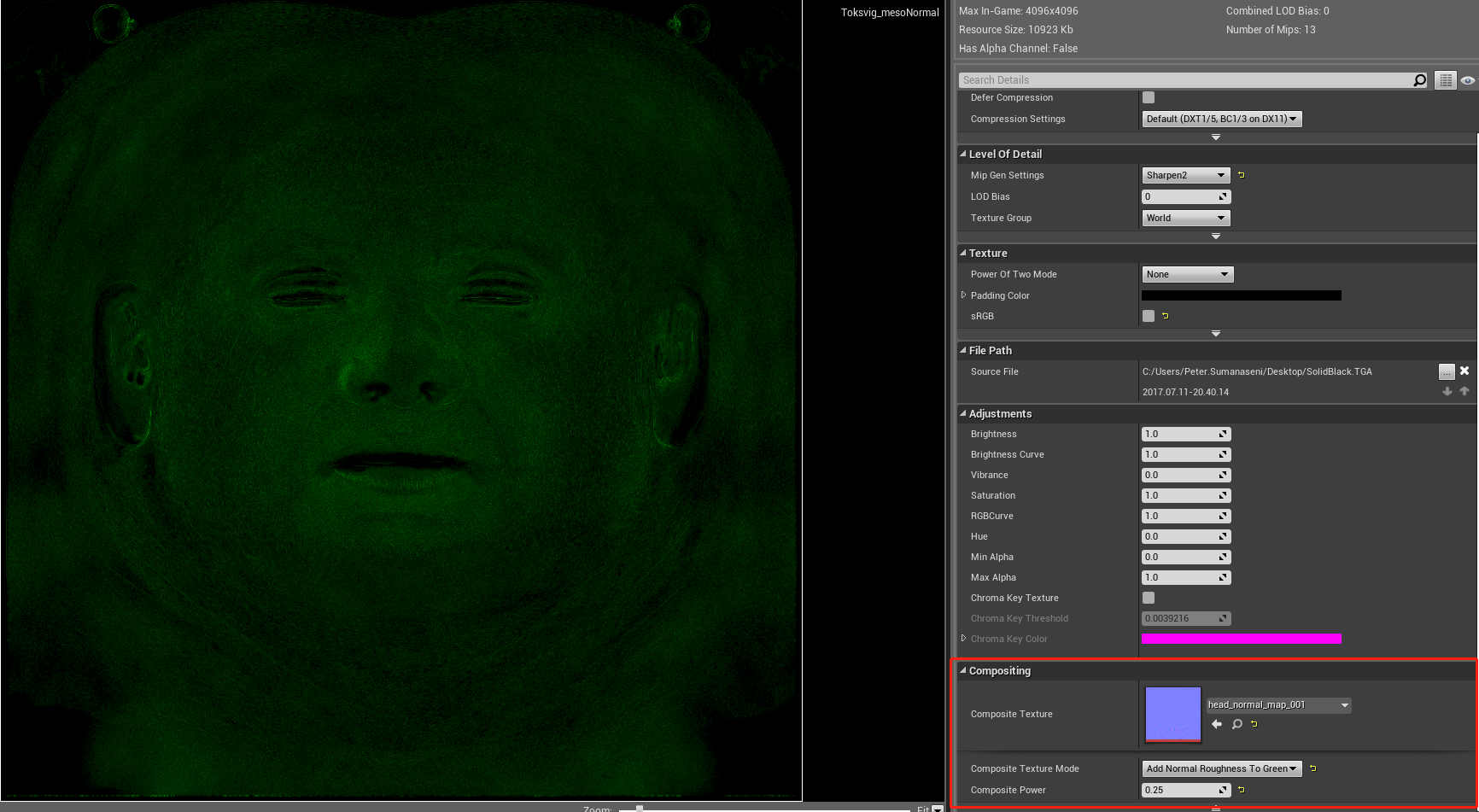Show advanced Level Of Detail options
Screen dimensions: 1479x812
pos(1216,236)
